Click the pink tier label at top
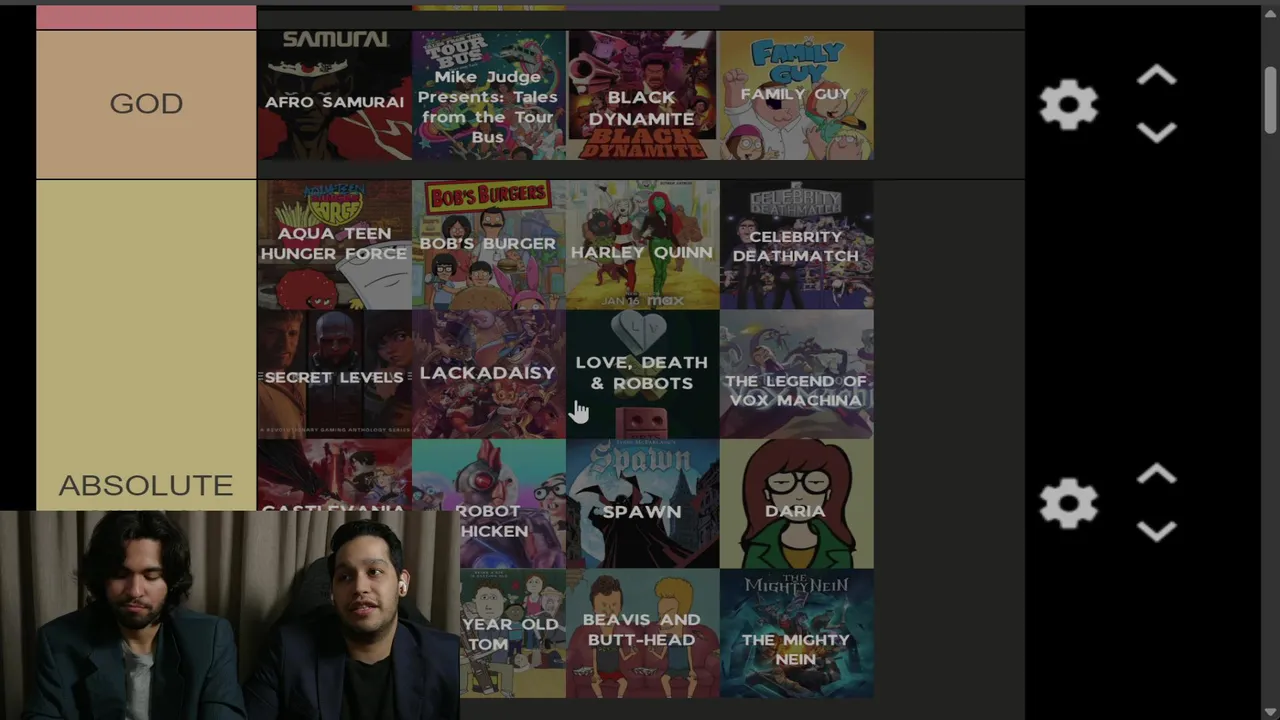 pyautogui.click(x=146, y=17)
